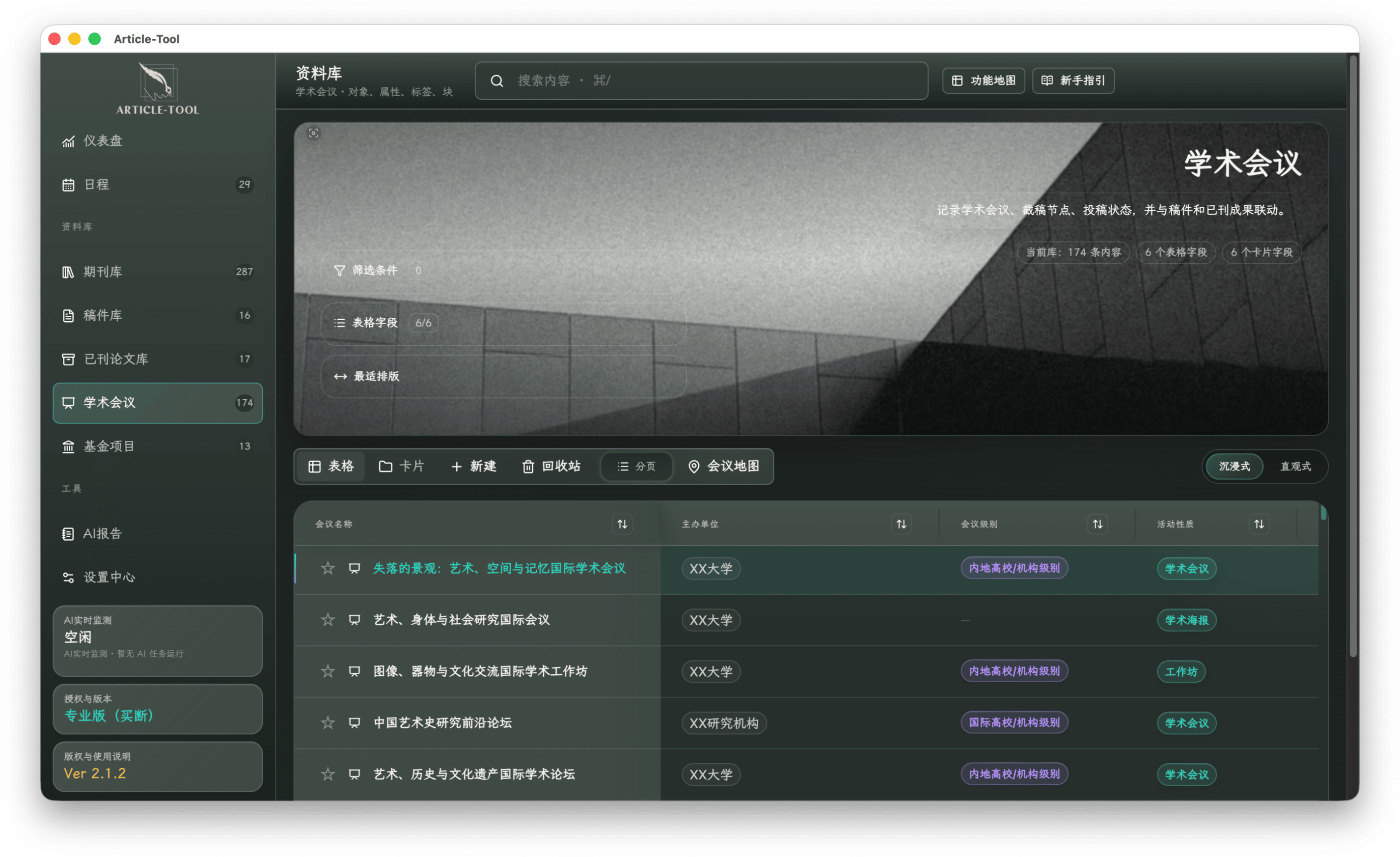Star 图像、器物与文化交流 workshop row
Image resolution: width=1400 pixels, height=857 pixels.
click(x=328, y=671)
